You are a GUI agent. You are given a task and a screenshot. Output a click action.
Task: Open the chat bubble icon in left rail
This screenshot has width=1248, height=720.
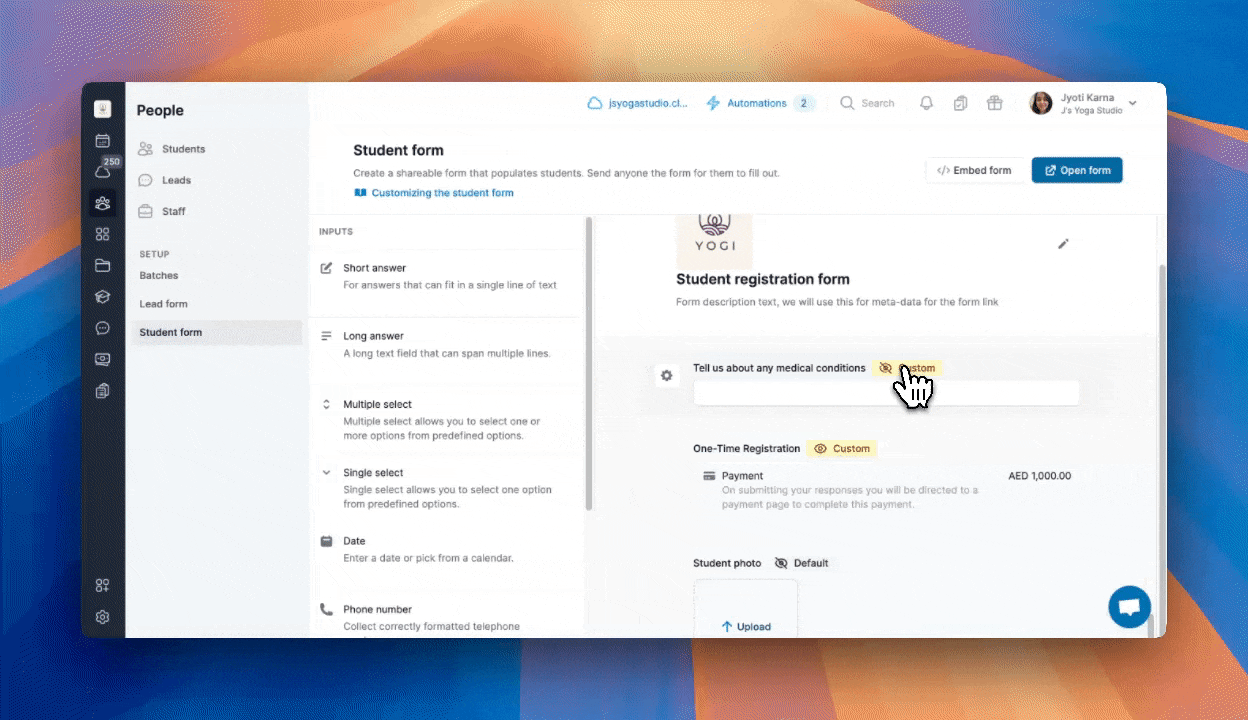click(102, 328)
